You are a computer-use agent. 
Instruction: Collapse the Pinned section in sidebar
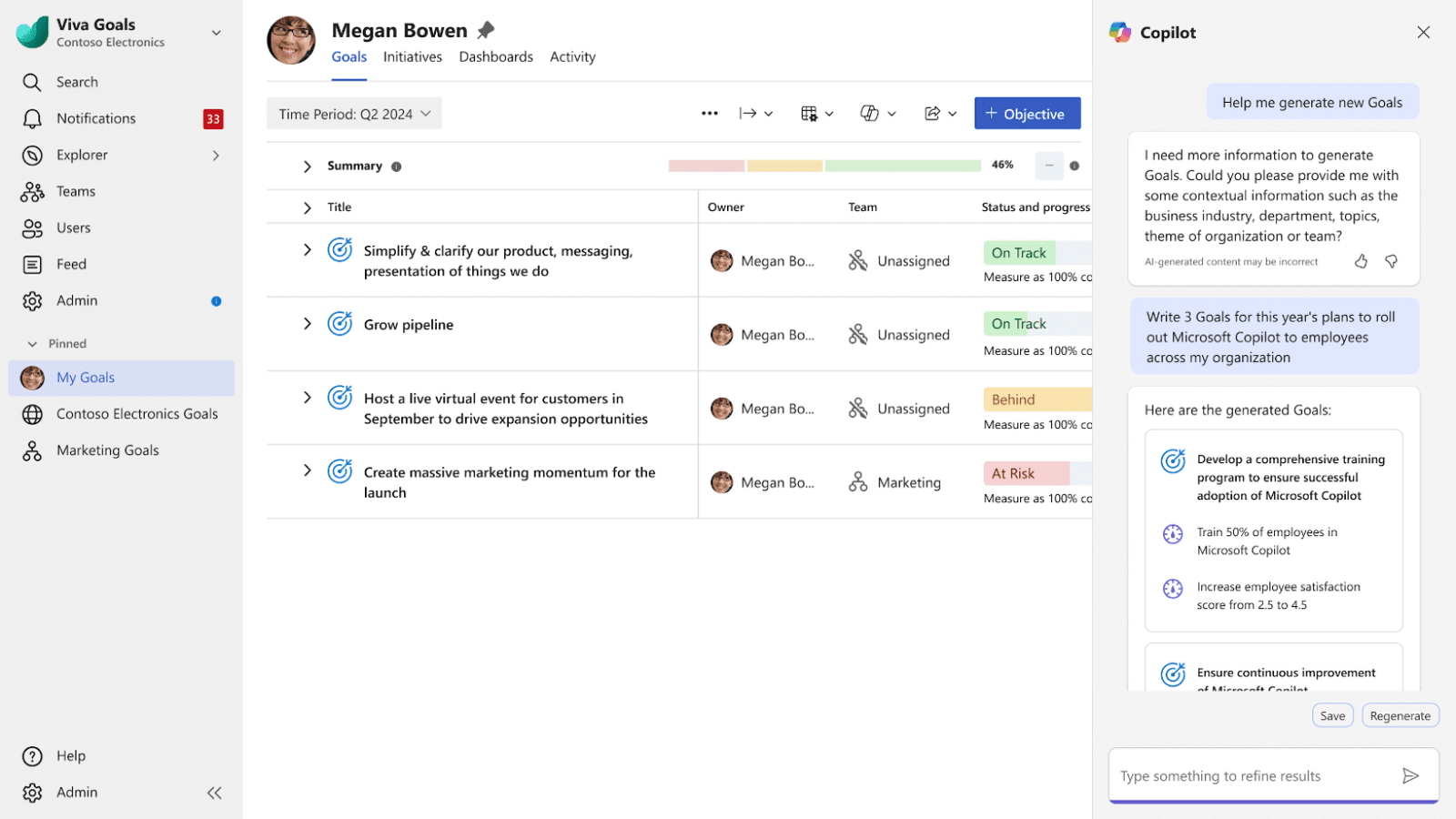(33, 344)
